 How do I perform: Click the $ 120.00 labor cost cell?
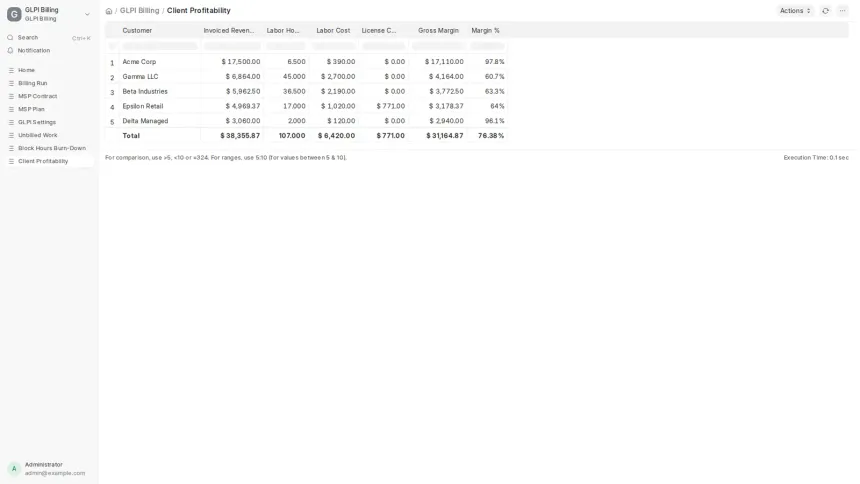point(333,121)
